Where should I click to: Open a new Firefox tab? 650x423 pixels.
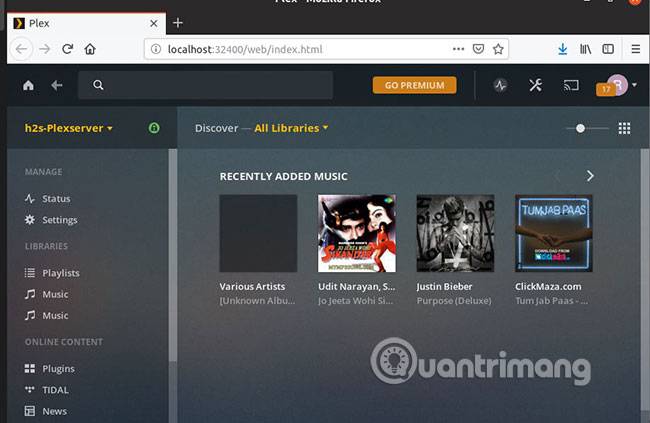click(178, 23)
